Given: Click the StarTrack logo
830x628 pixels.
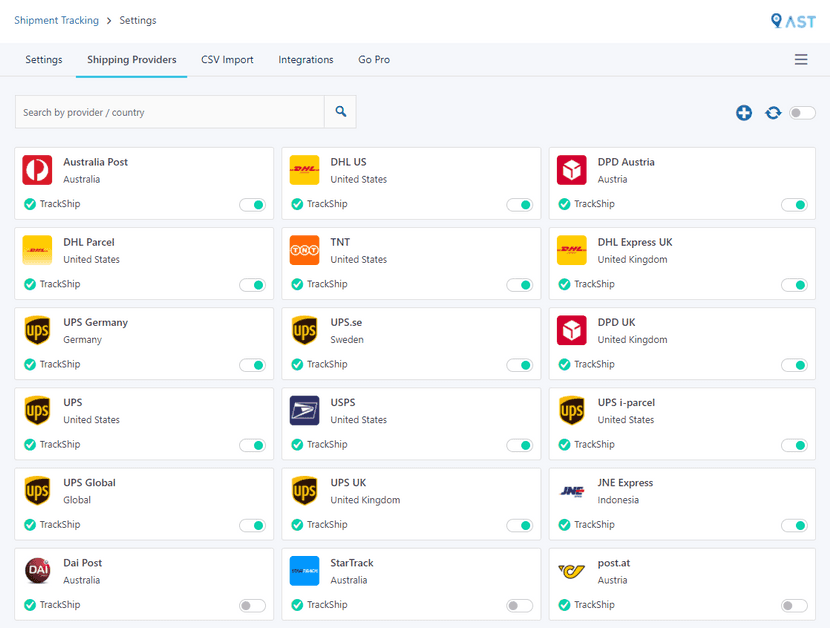Looking at the screenshot, I should 305,571.
